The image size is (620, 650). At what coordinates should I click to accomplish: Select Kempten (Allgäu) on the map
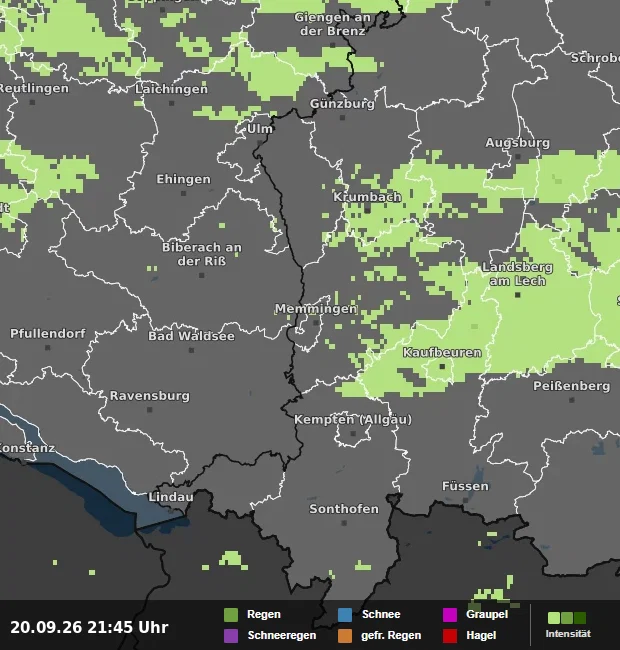click(353, 420)
